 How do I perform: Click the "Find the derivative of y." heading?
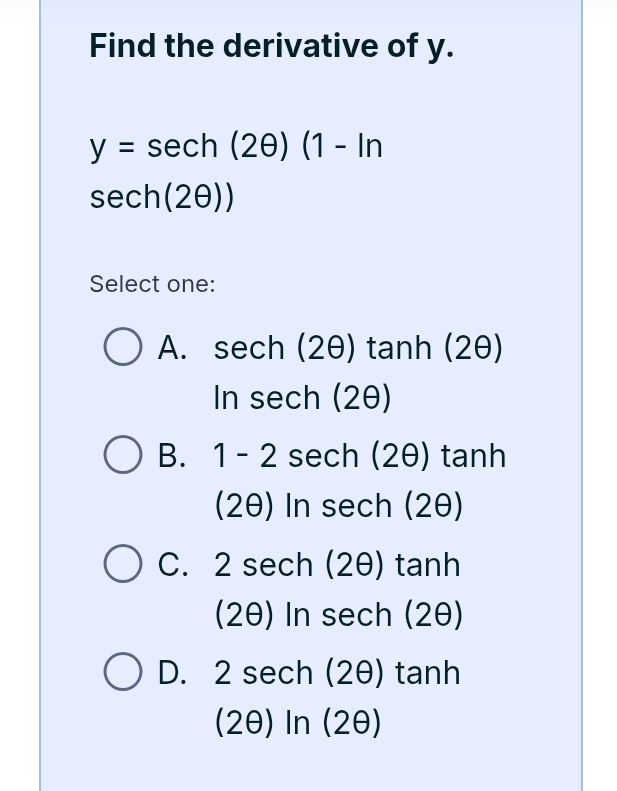(x=271, y=46)
